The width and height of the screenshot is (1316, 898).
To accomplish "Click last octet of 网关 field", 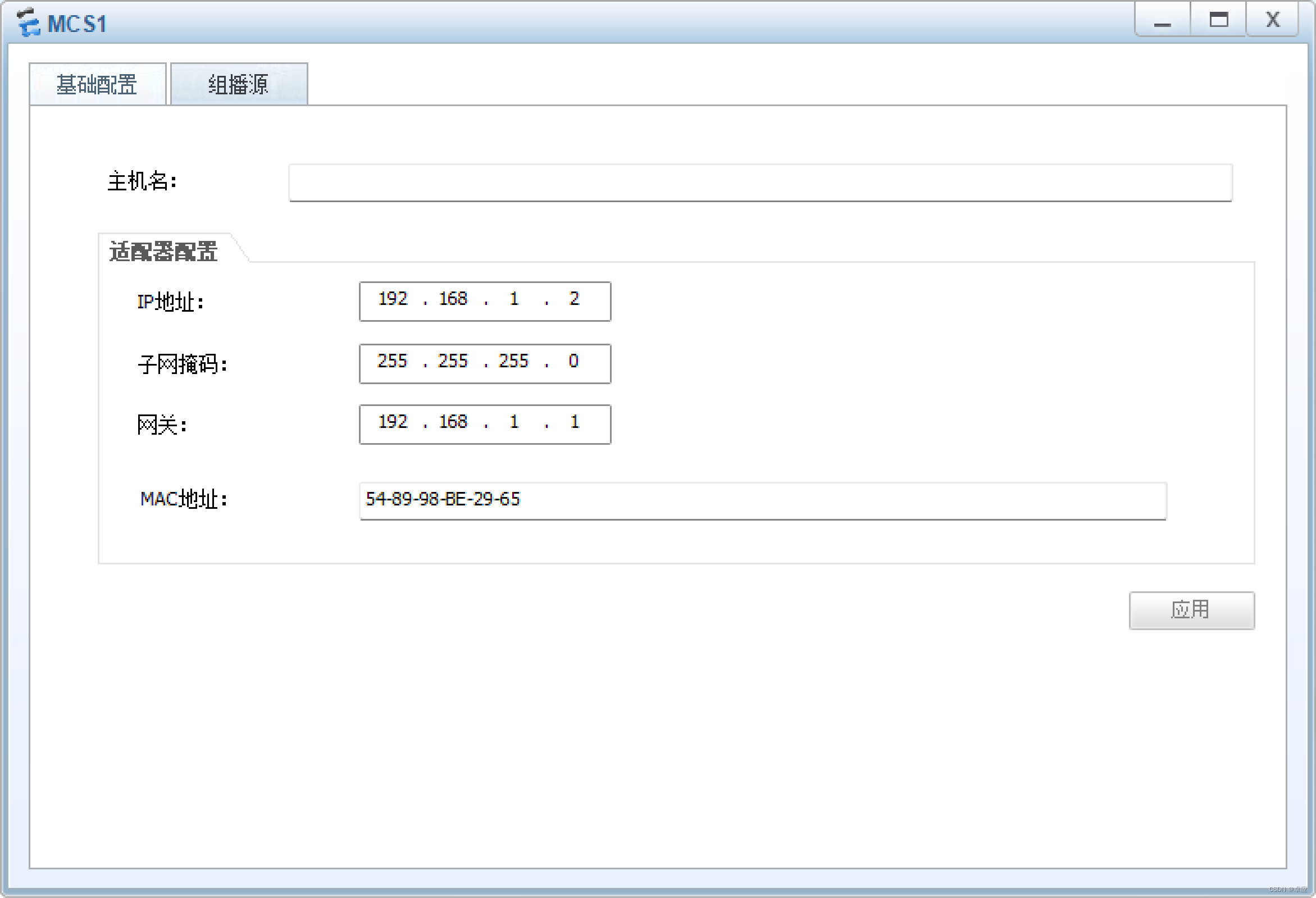I will pos(574,422).
